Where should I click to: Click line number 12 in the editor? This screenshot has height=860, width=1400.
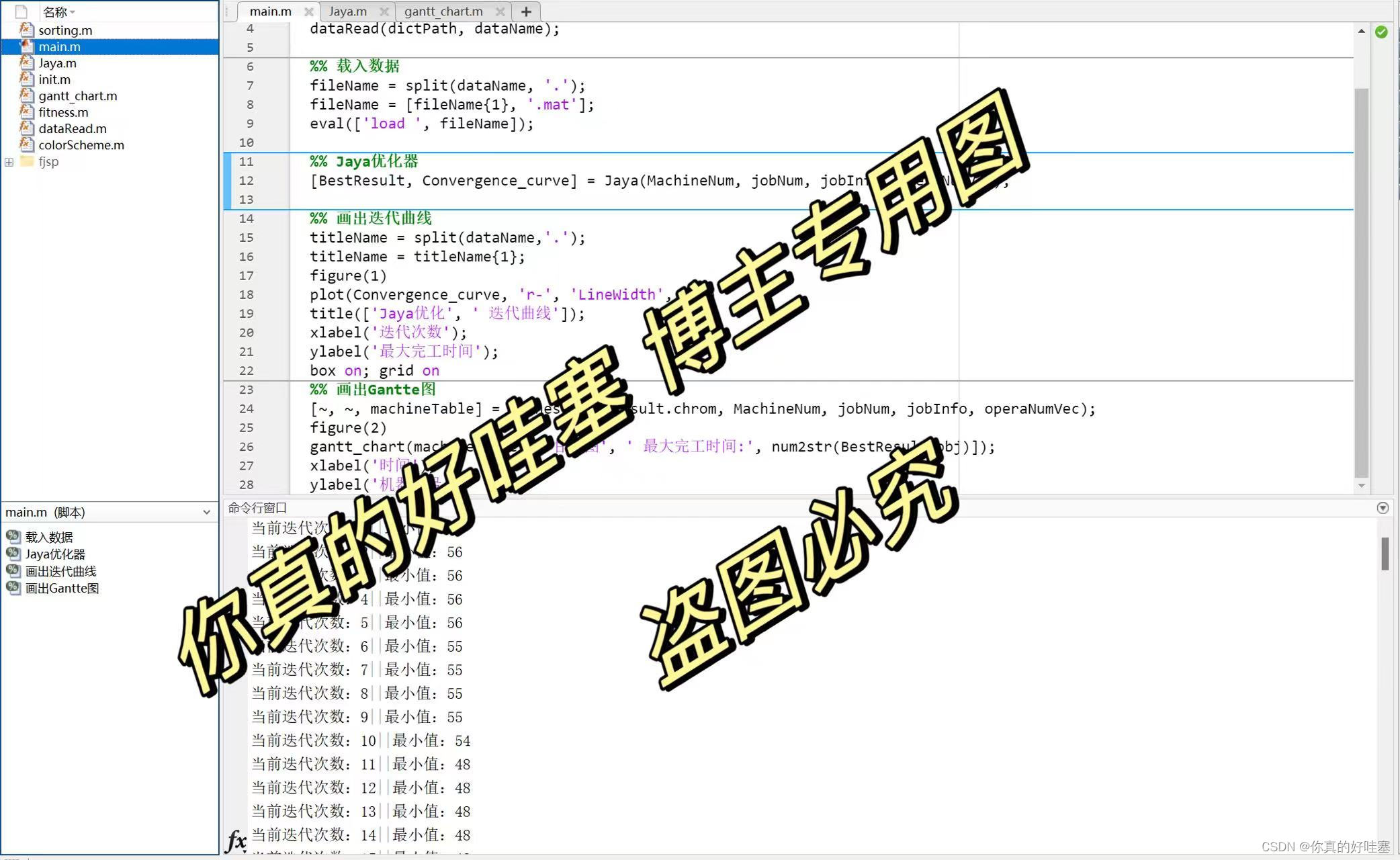click(246, 181)
